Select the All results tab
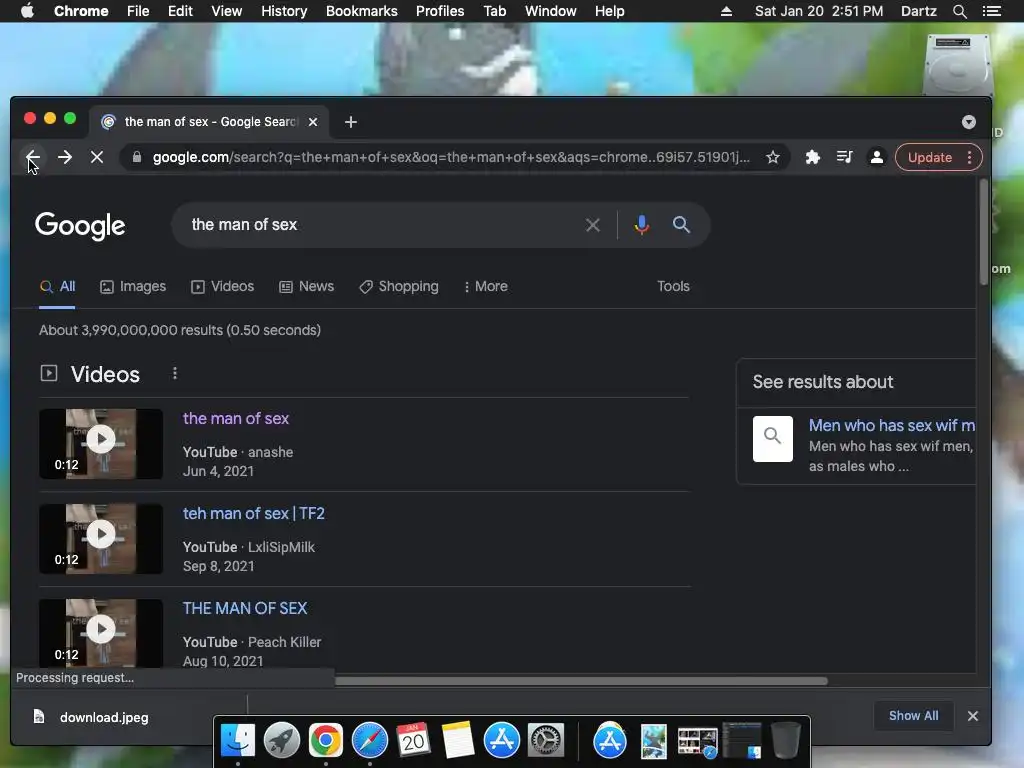 [x=57, y=287]
